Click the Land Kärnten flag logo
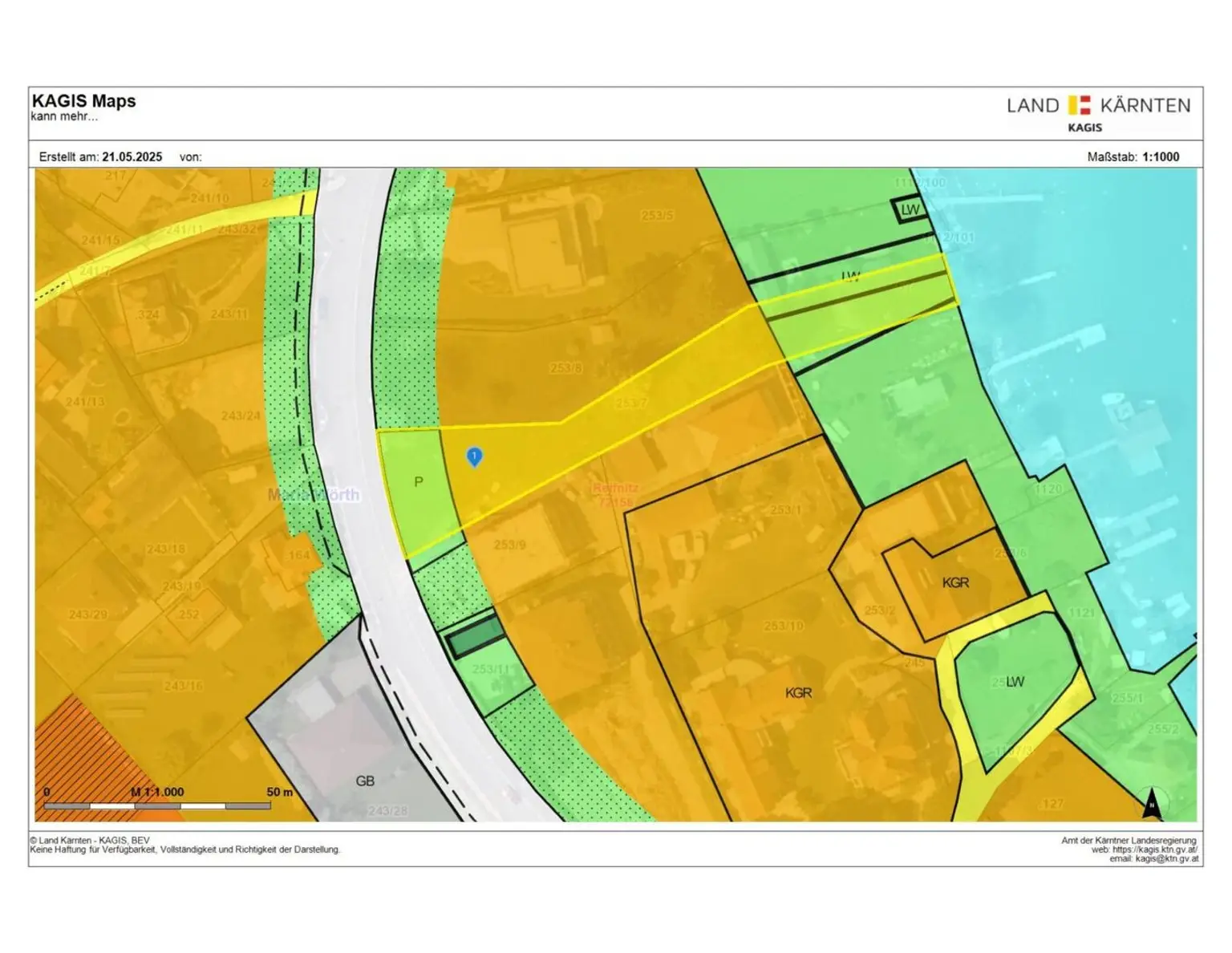1232x953 pixels. click(x=1080, y=105)
